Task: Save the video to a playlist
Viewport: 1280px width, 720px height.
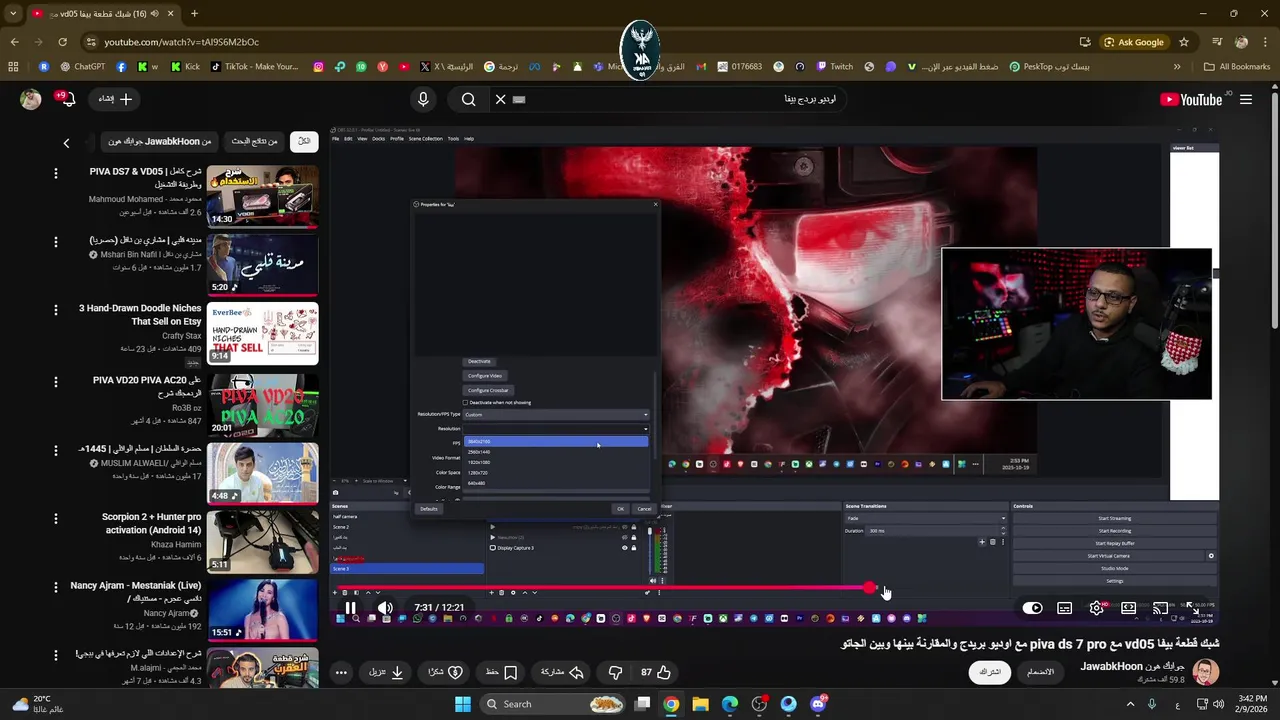Action: click(501, 673)
